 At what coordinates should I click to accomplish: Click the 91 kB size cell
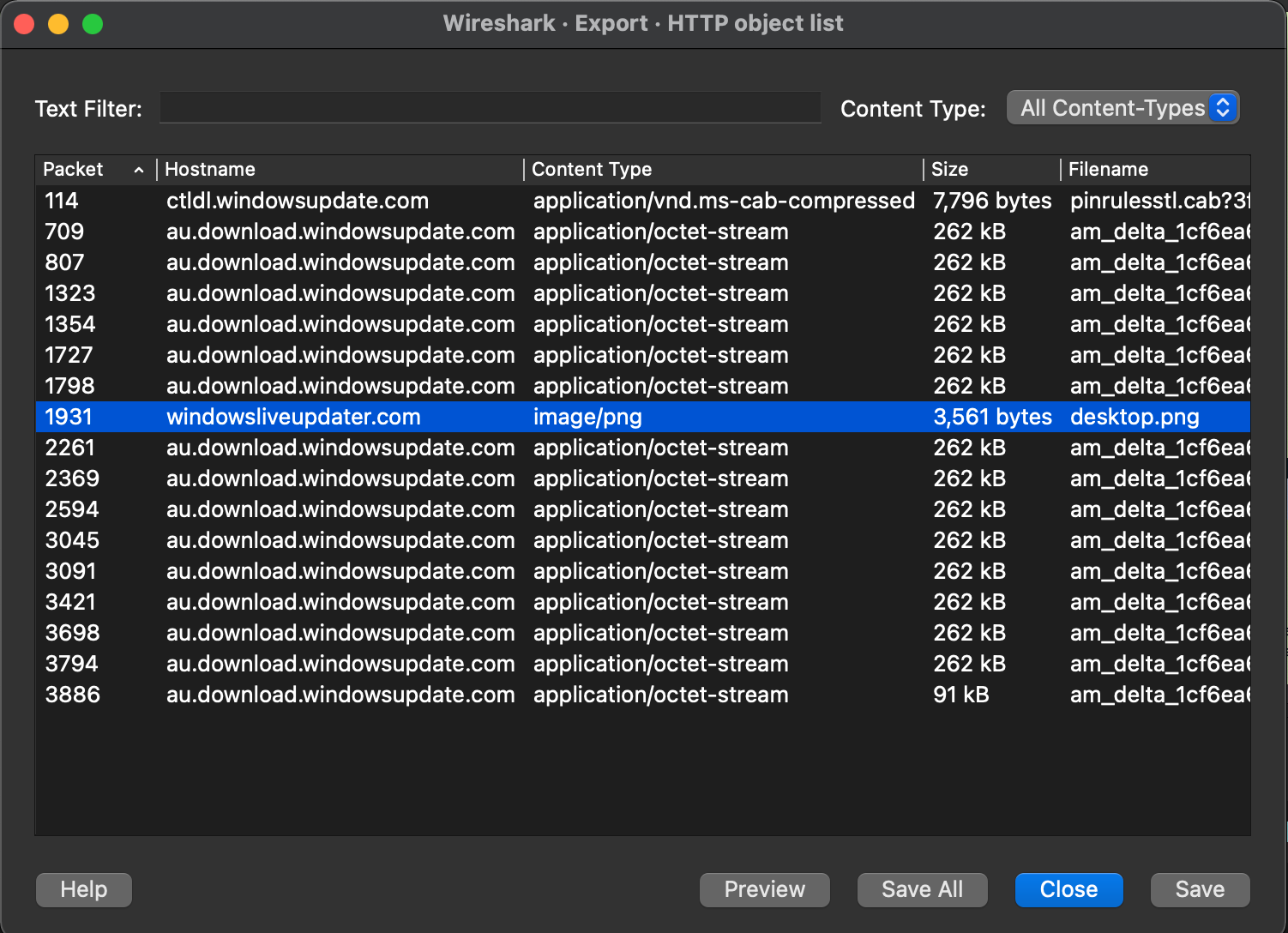tap(961, 695)
